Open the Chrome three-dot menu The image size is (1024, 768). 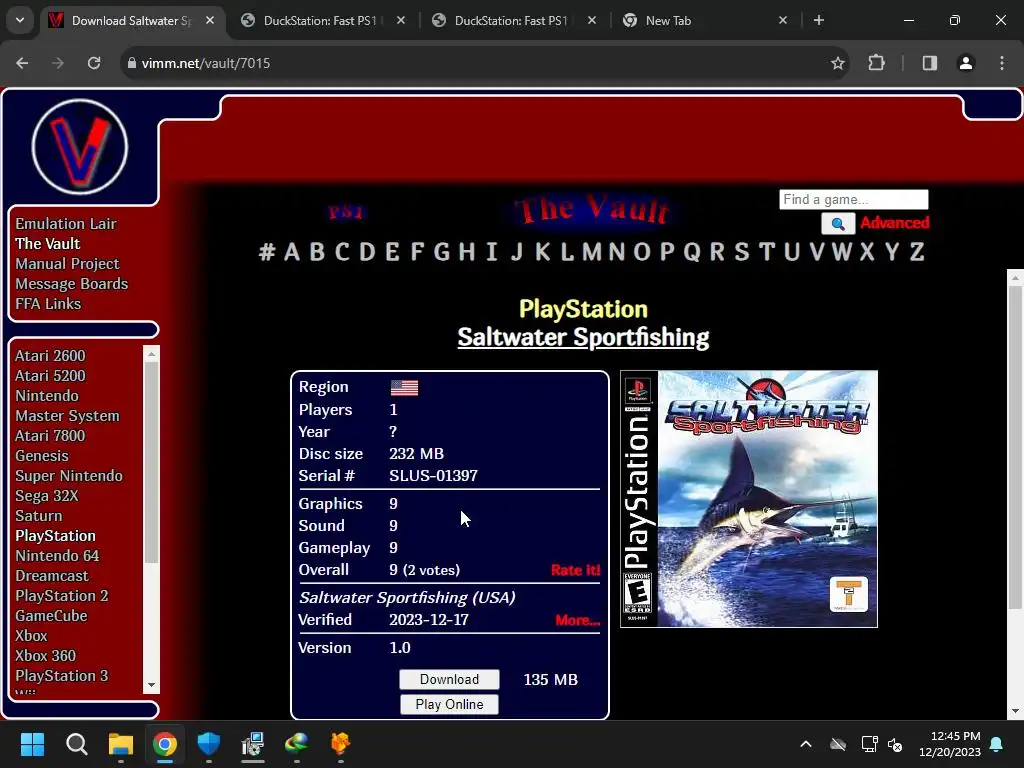1002,63
